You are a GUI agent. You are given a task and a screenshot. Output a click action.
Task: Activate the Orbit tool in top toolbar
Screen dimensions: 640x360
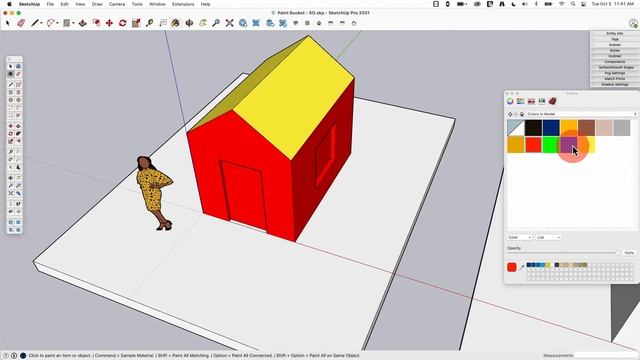pyautogui.click(x=189, y=23)
